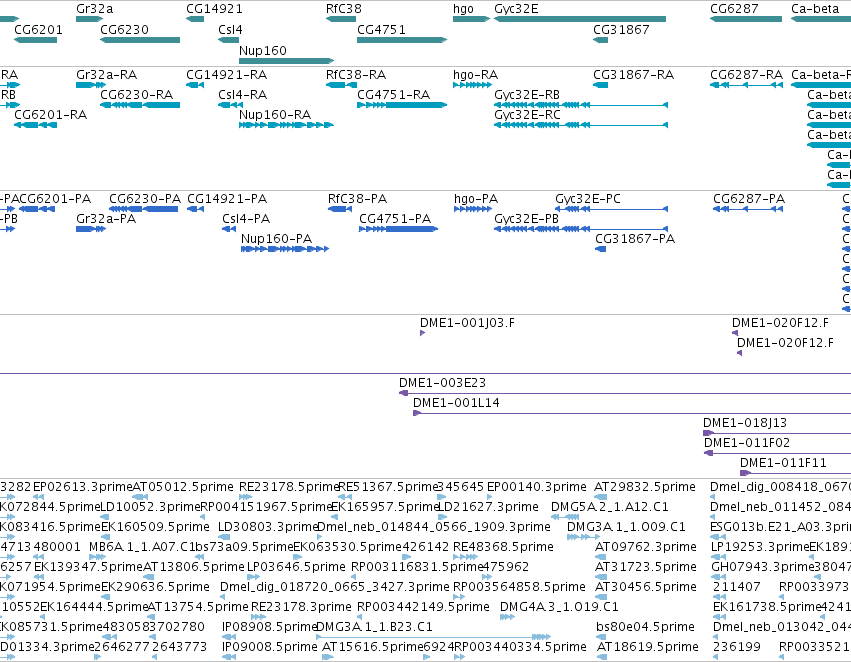This screenshot has height=662, width=851.
Task: Open EST DMG5A2_1.A12.C1 label
Action: pos(609,507)
